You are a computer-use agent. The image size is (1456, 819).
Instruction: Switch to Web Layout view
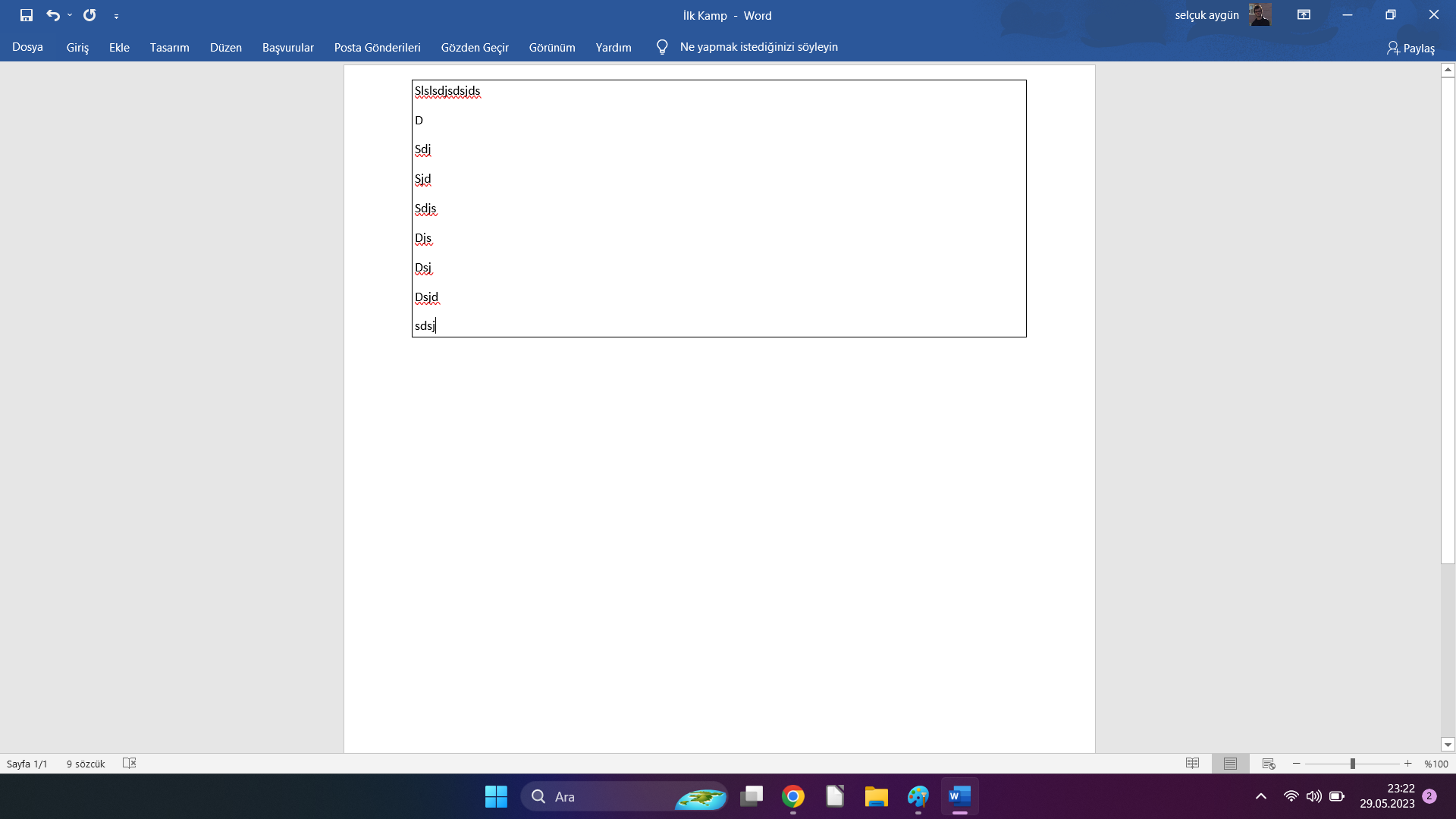(1269, 764)
